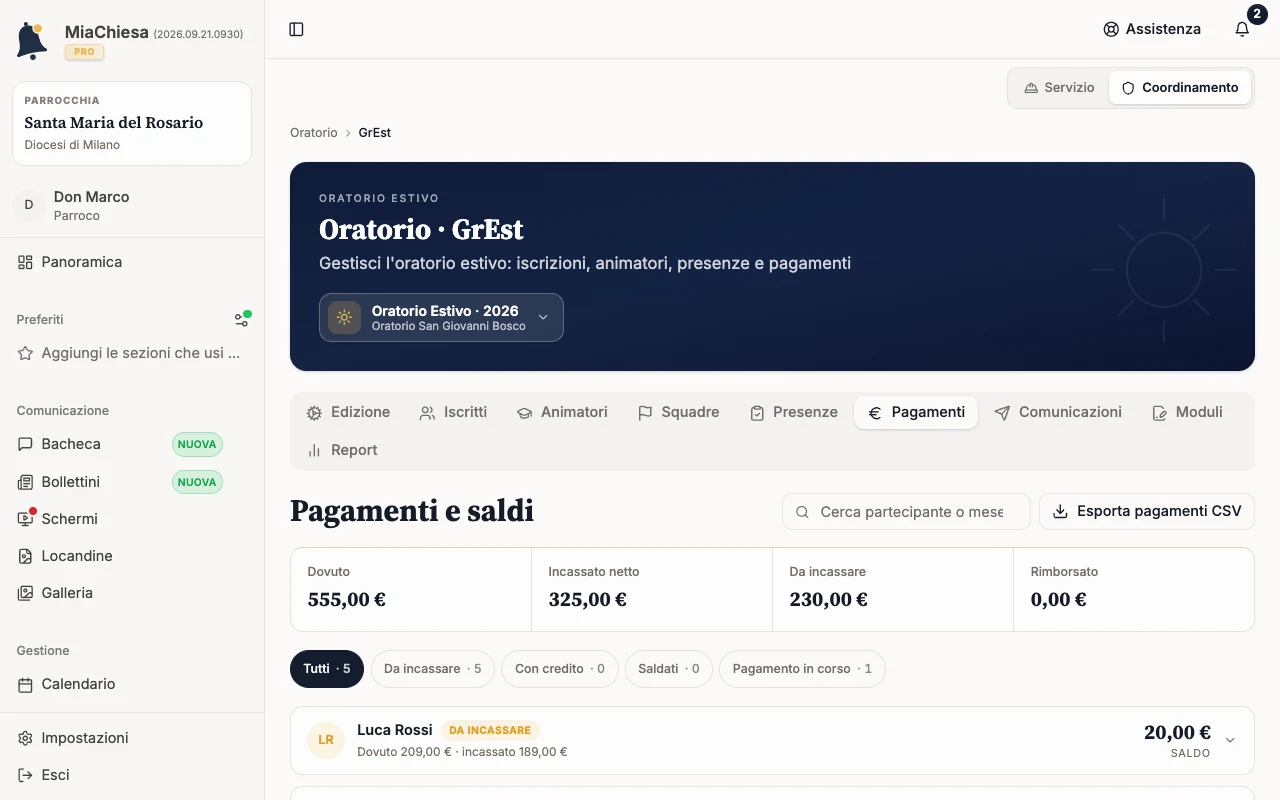
Task: Click the DA INCASSARE status badge
Action: tap(490, 730)
